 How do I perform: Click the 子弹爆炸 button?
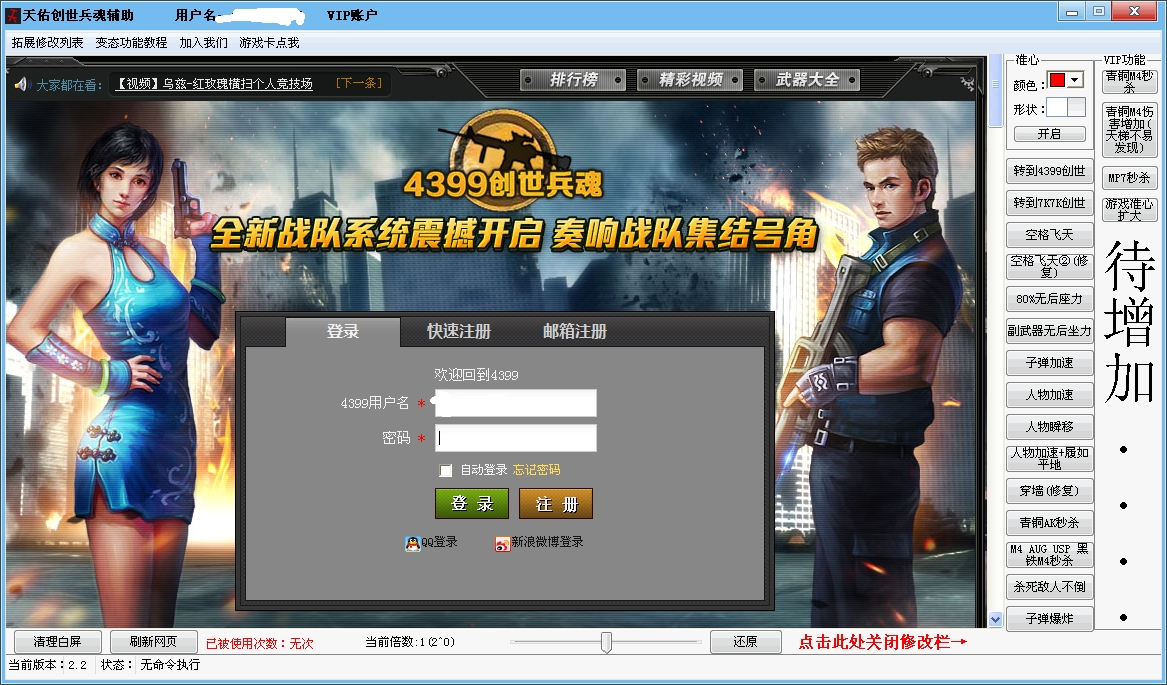[1049, 619]
